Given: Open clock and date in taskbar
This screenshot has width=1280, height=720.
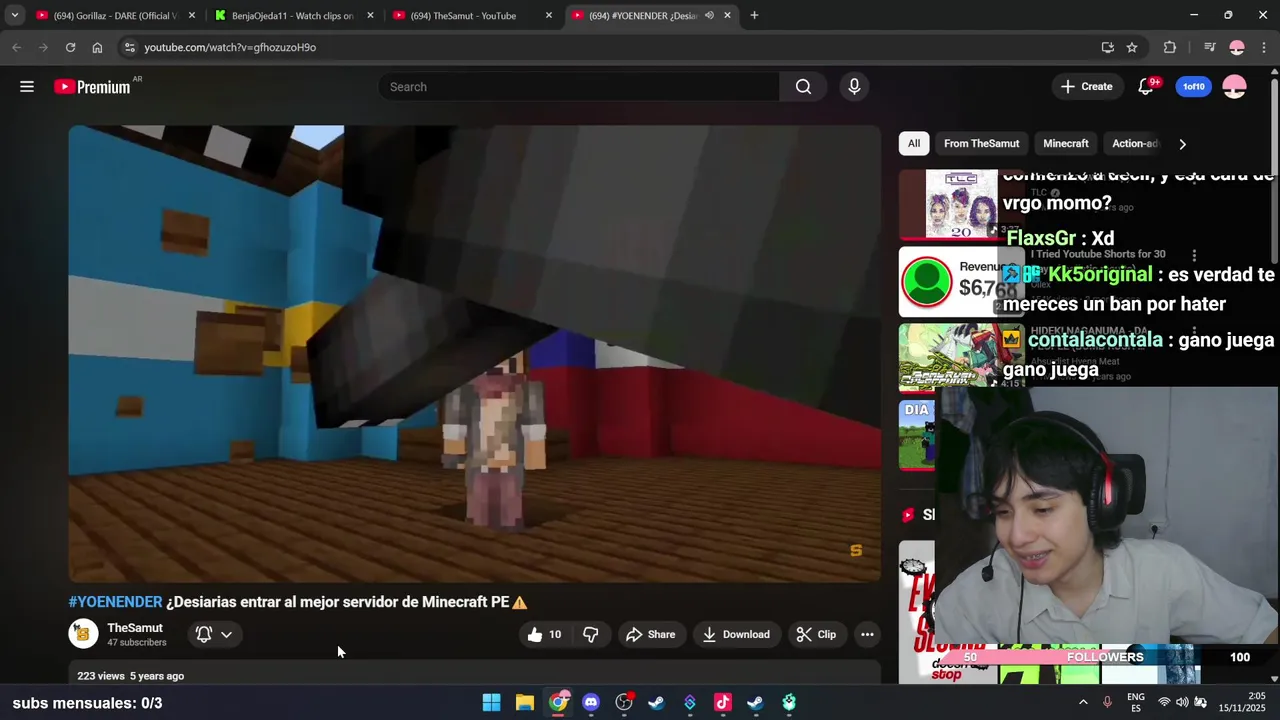Looking at the screenshot, I should click(x=1242, y=703).
